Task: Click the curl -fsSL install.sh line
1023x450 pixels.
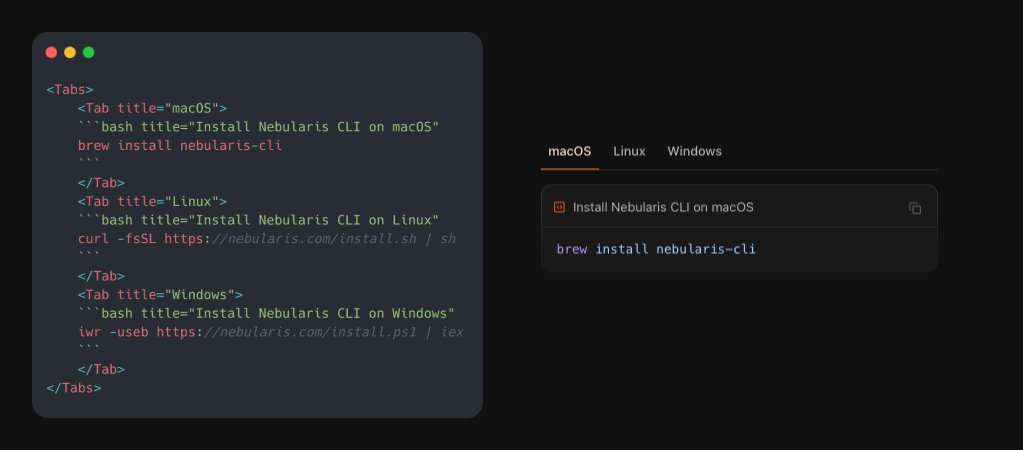Action: coord(266,239)
